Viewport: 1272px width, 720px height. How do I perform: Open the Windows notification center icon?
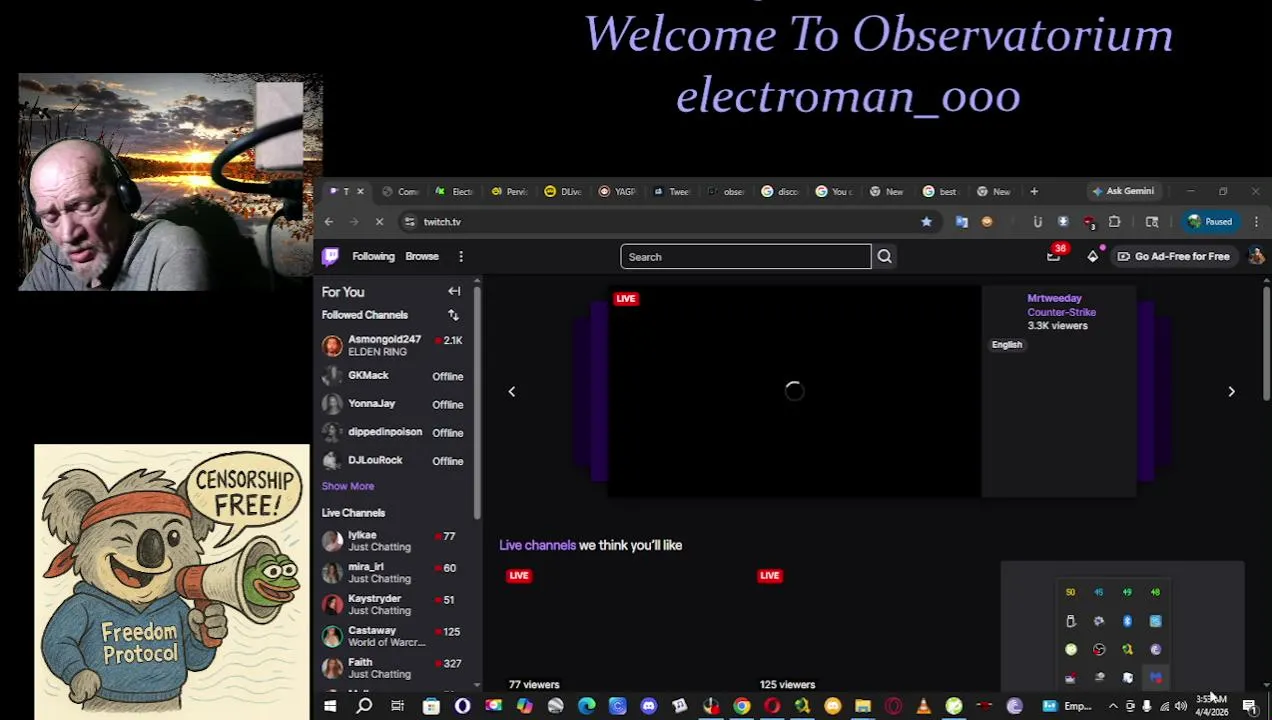click(x=1250, y=706)
